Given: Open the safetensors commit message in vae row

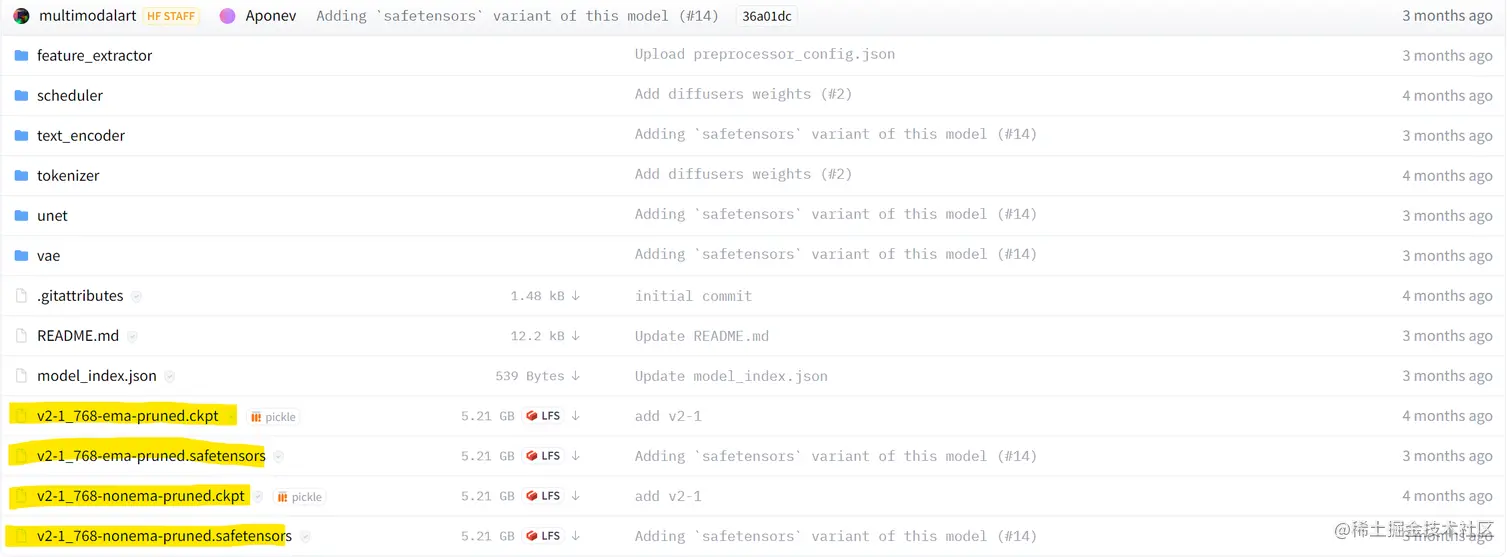Looking at the screenshot, I should pos(836,254).
